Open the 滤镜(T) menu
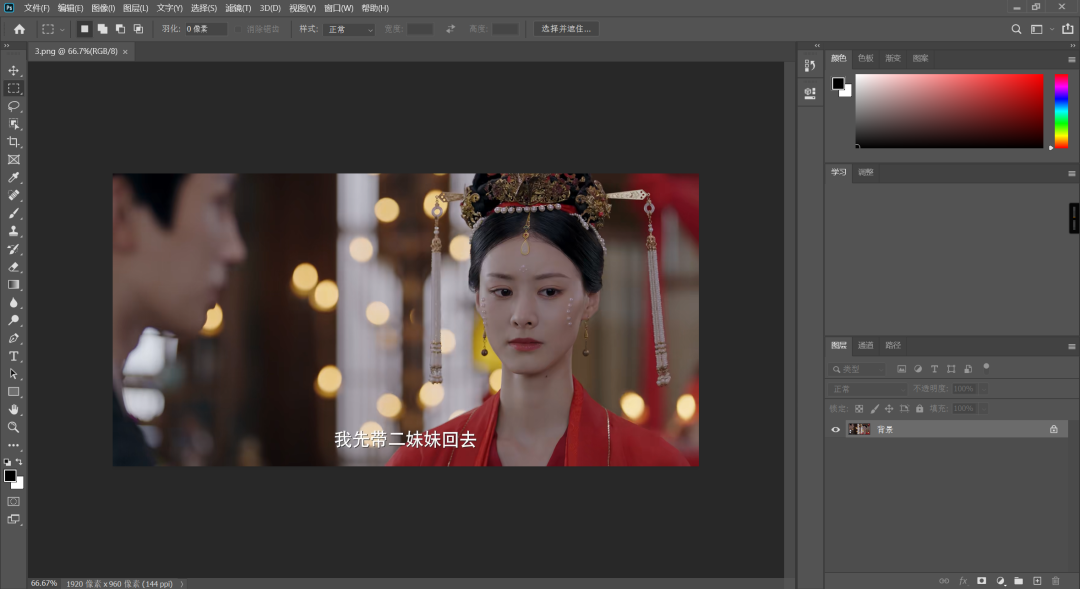This screenshot has width=1080, height=589. pos(238,8)
